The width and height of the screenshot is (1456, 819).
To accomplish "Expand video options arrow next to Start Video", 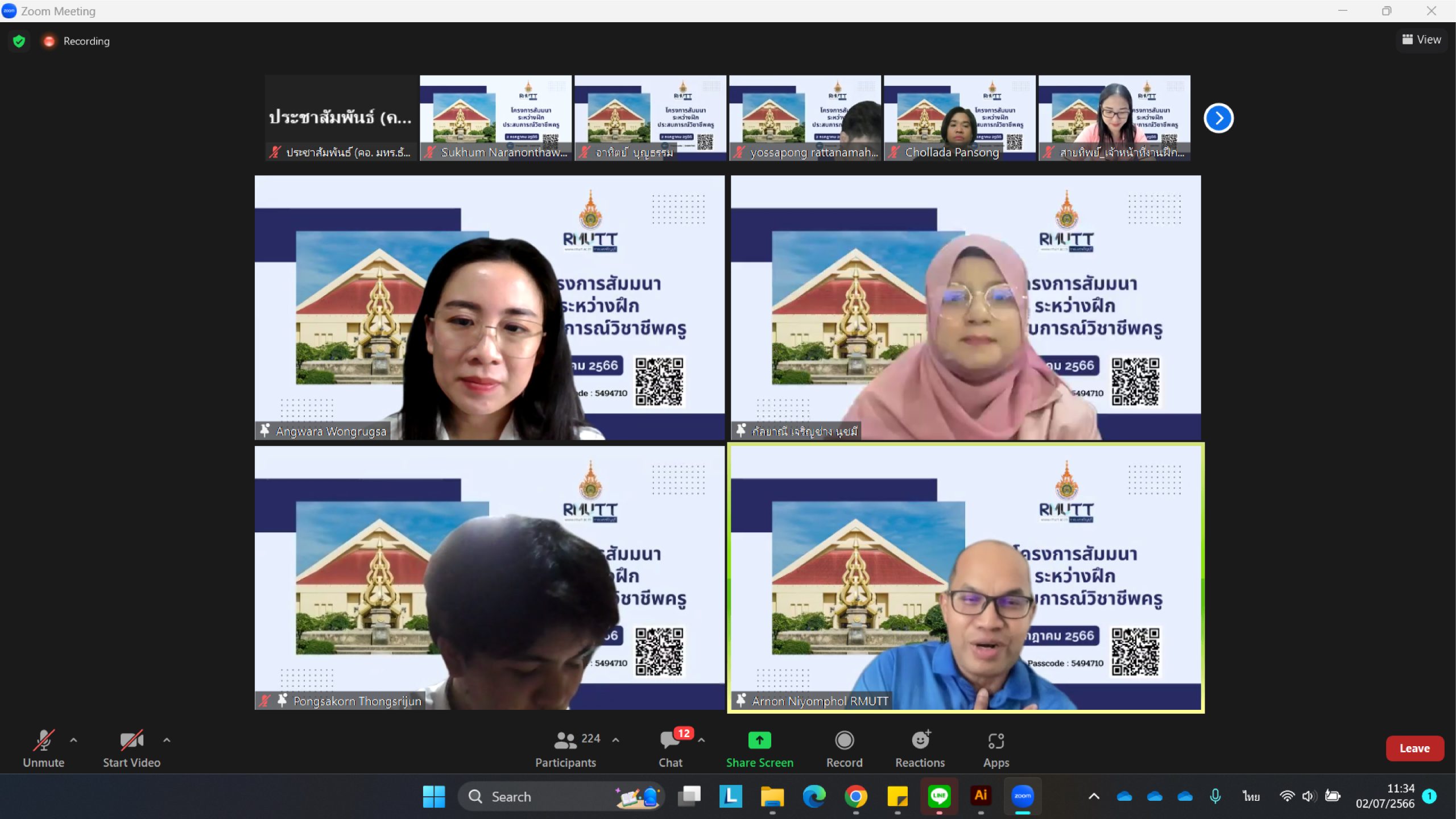I will pos(167,740).
